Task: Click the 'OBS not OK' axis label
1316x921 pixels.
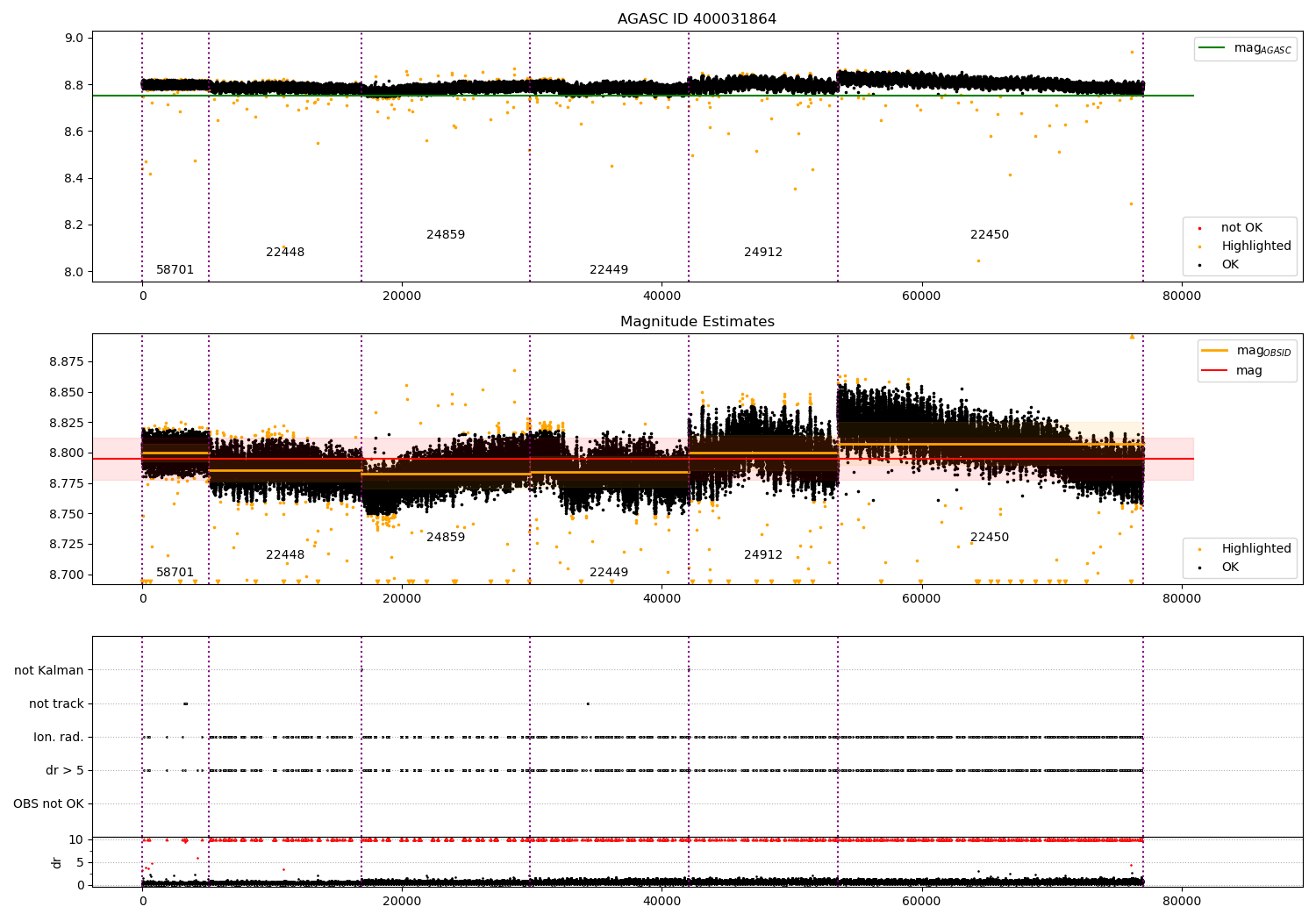Action: click(x=48, y=803)
